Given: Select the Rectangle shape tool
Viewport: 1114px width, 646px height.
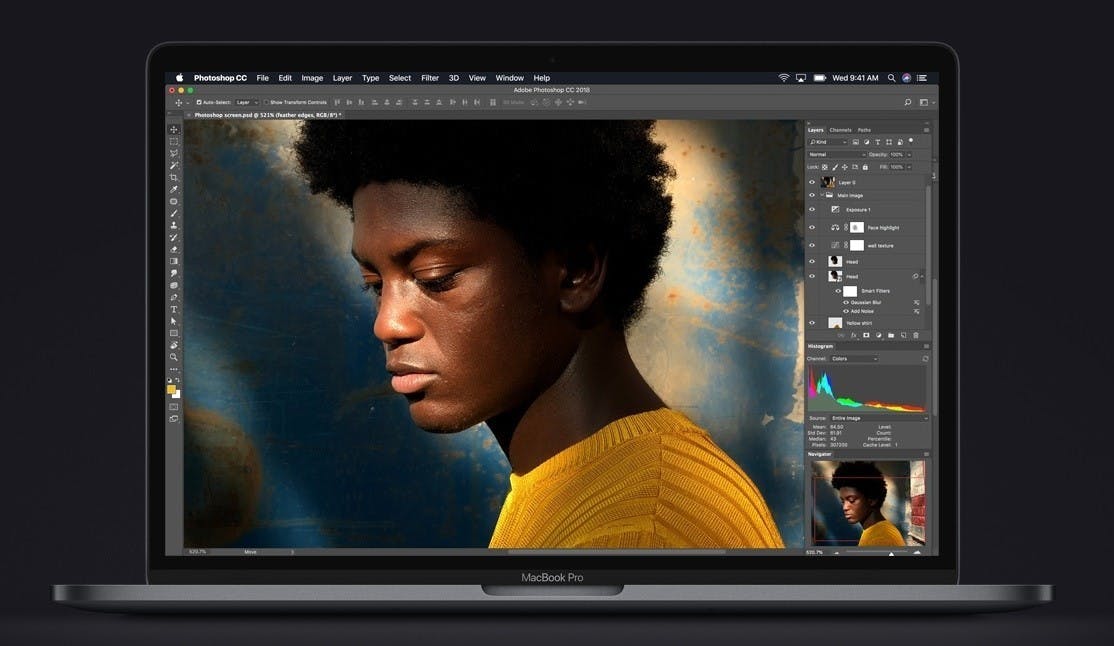Looking at the screenshot, I should pos(174,333).
